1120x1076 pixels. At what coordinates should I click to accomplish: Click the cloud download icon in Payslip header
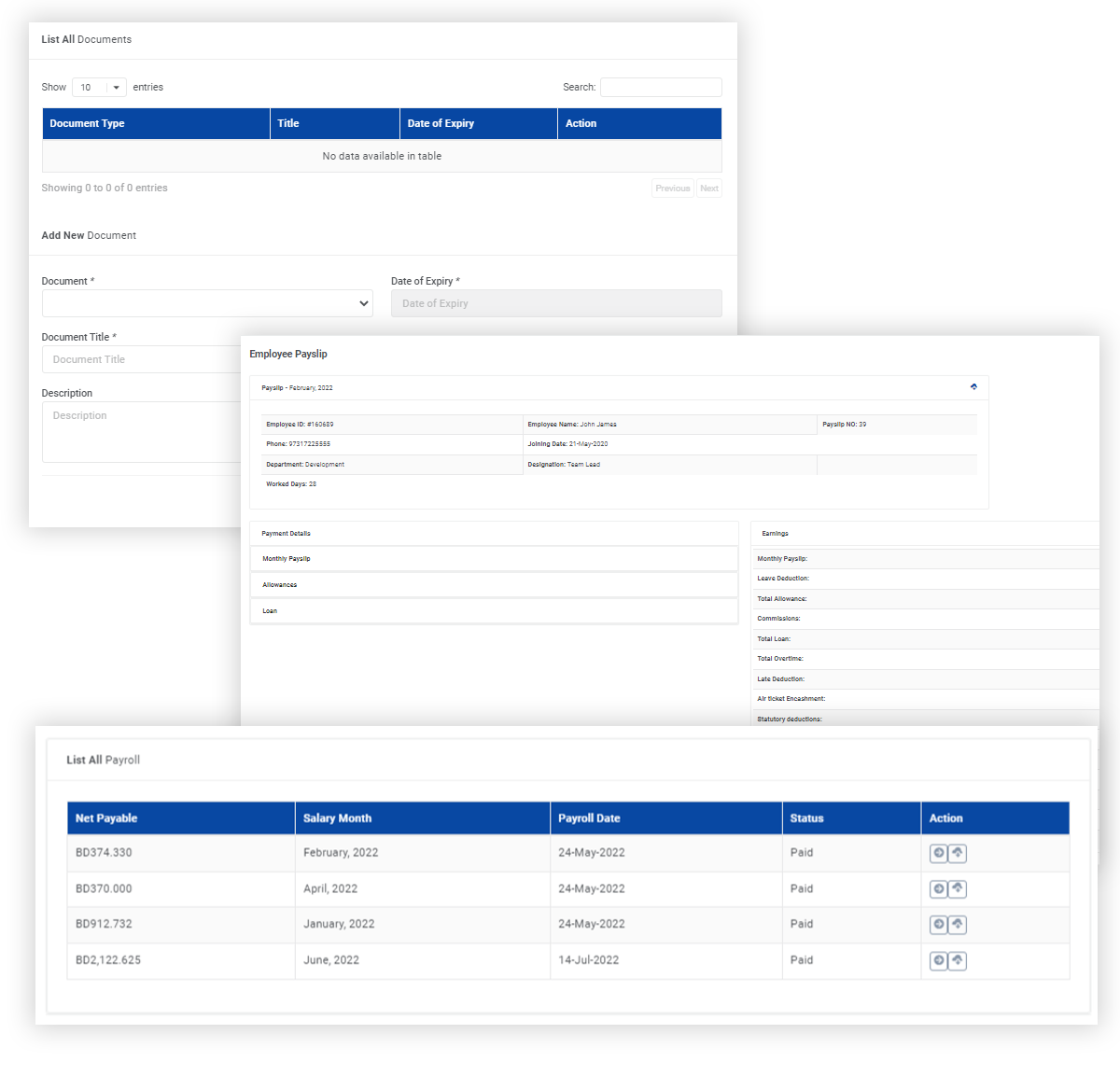973,386
